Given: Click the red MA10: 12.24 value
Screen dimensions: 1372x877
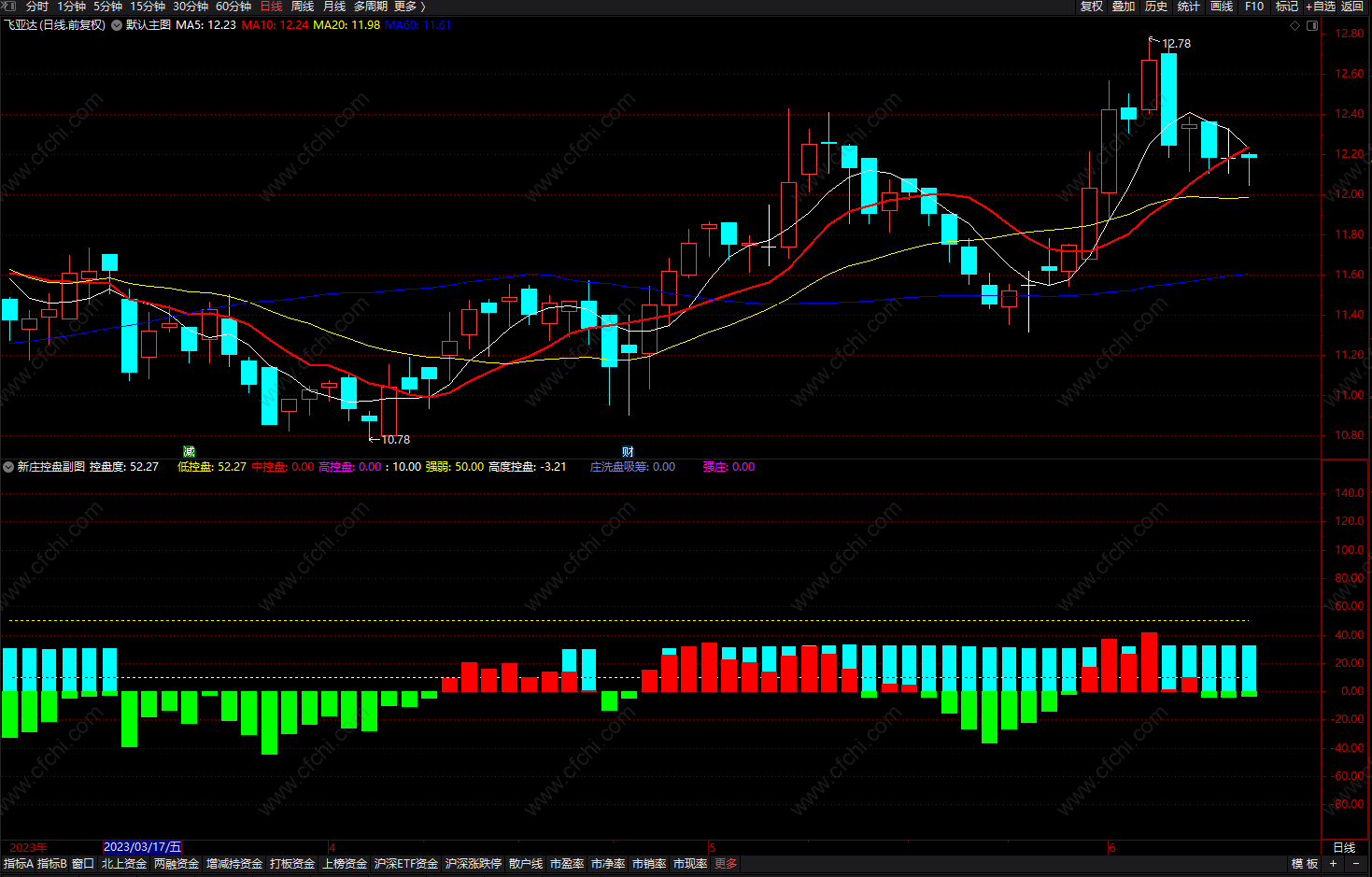Looking at the screenshot, I should tap(275, 25).
